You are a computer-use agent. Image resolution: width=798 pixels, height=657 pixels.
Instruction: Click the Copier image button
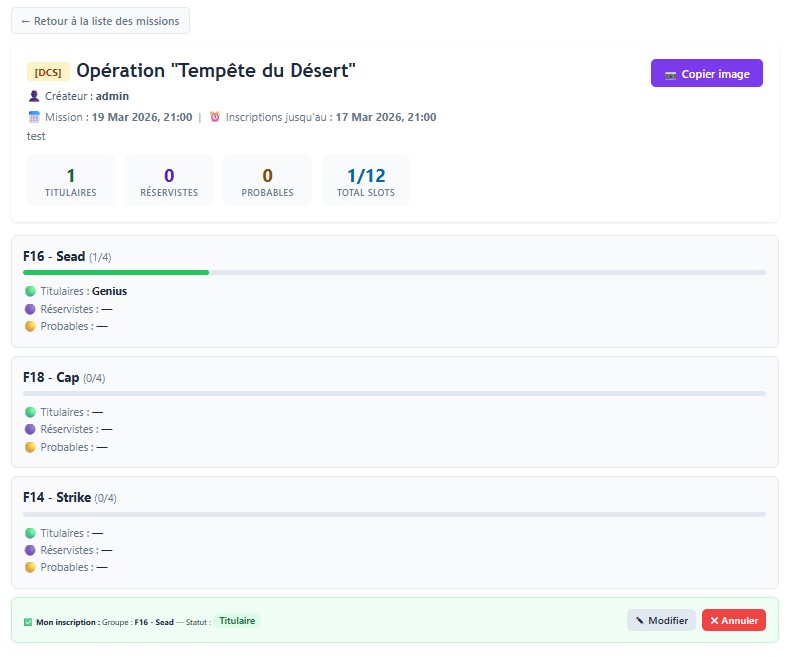[706, 73]
